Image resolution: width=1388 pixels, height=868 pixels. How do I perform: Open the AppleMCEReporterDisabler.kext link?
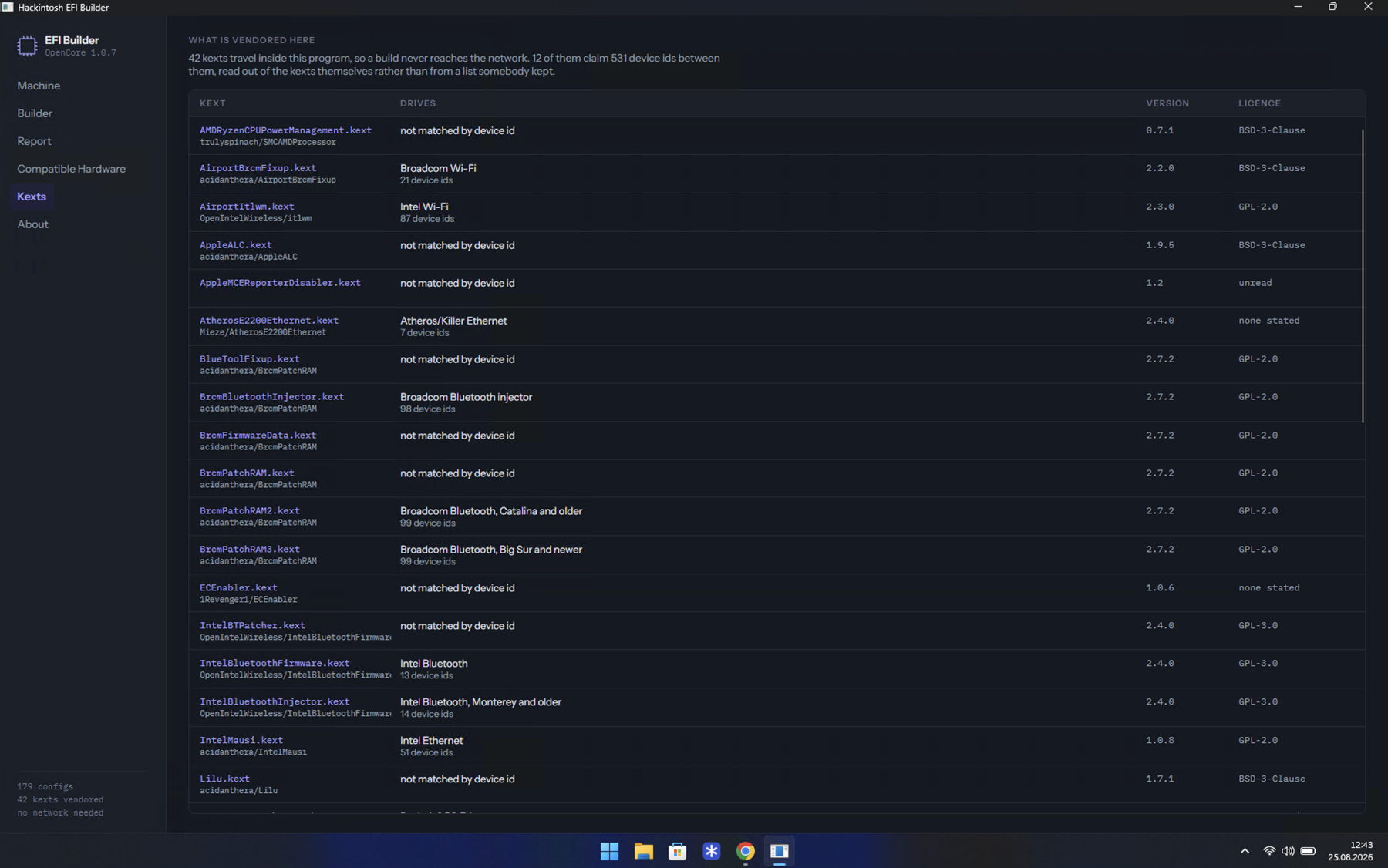(x=280, y=283)
